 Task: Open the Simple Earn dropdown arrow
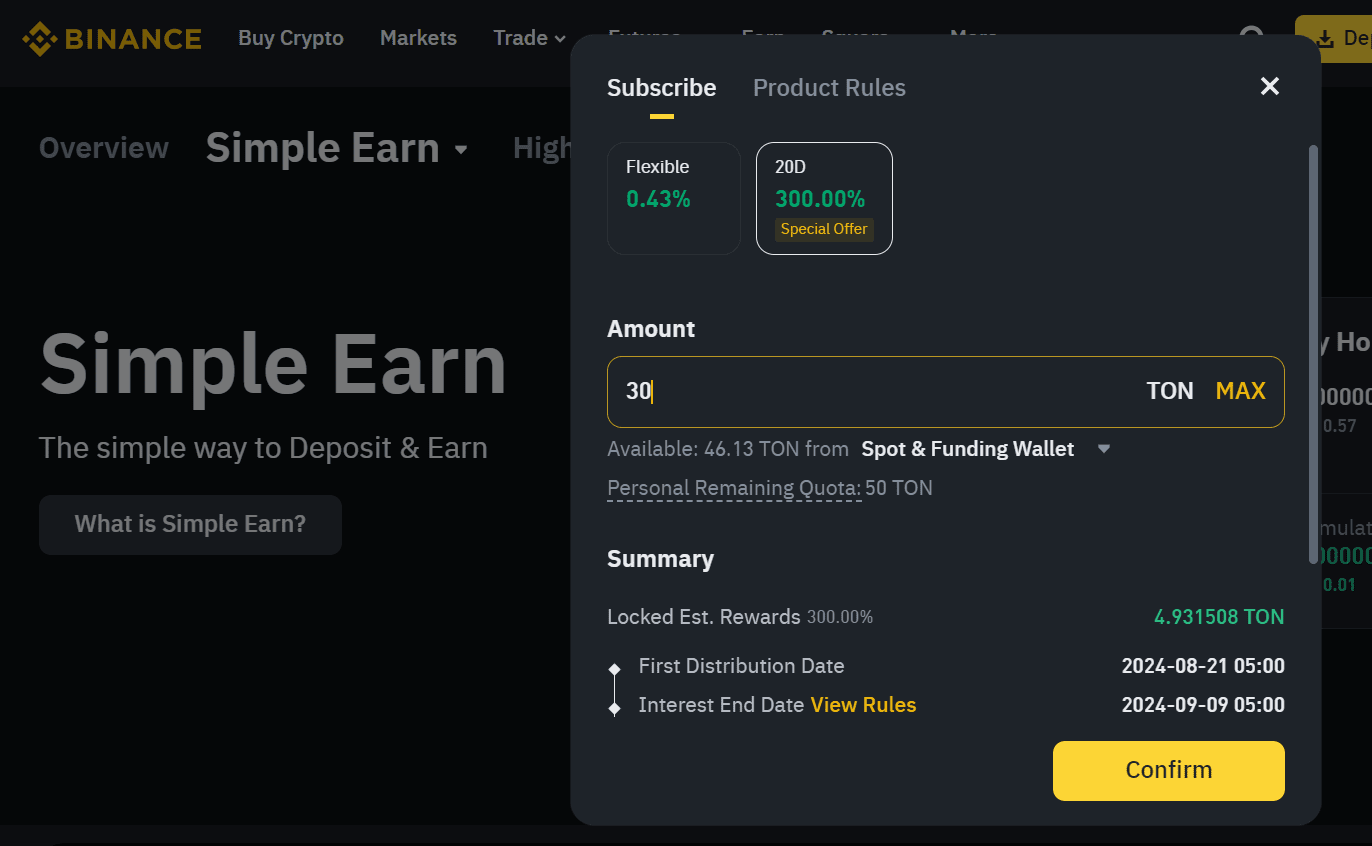[x=461, y=150]
